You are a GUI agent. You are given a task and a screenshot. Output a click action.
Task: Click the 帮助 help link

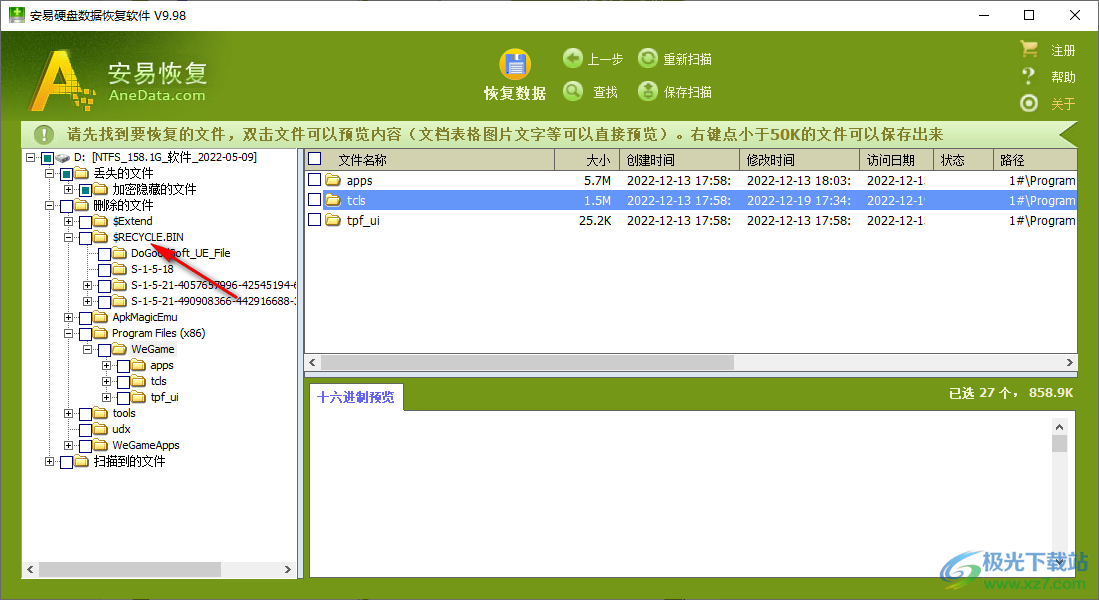(x=1063, y=77)
